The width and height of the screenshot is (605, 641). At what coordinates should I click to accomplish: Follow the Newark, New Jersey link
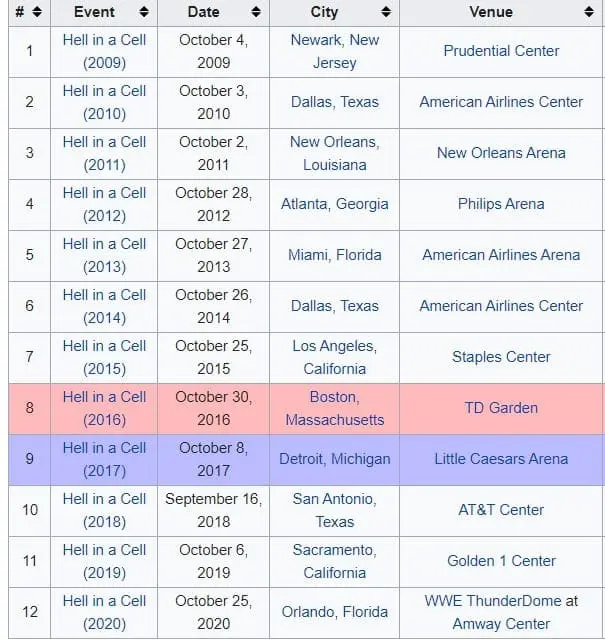click(x=334, y=51)
